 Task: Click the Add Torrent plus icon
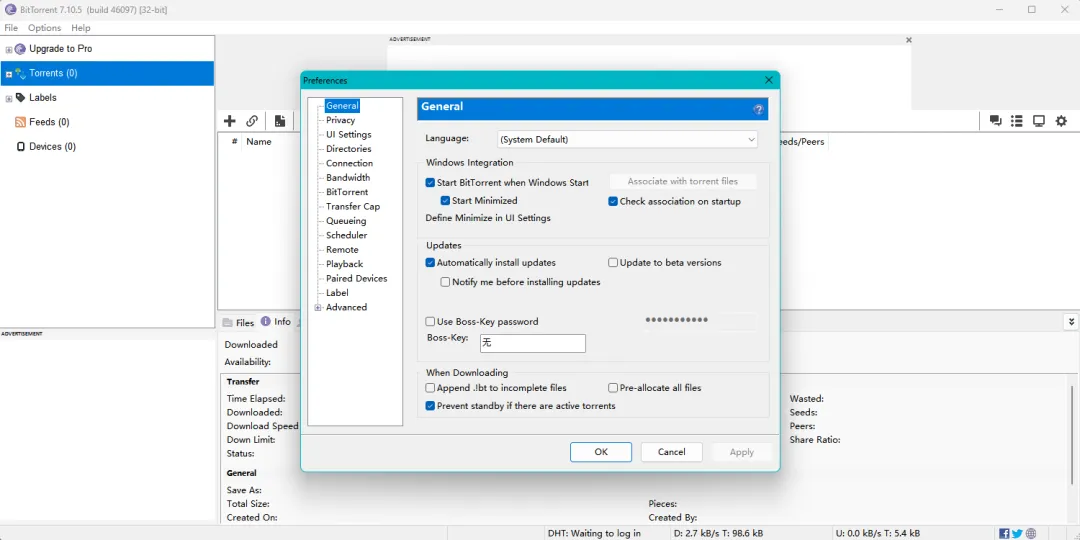coord(229,121)
